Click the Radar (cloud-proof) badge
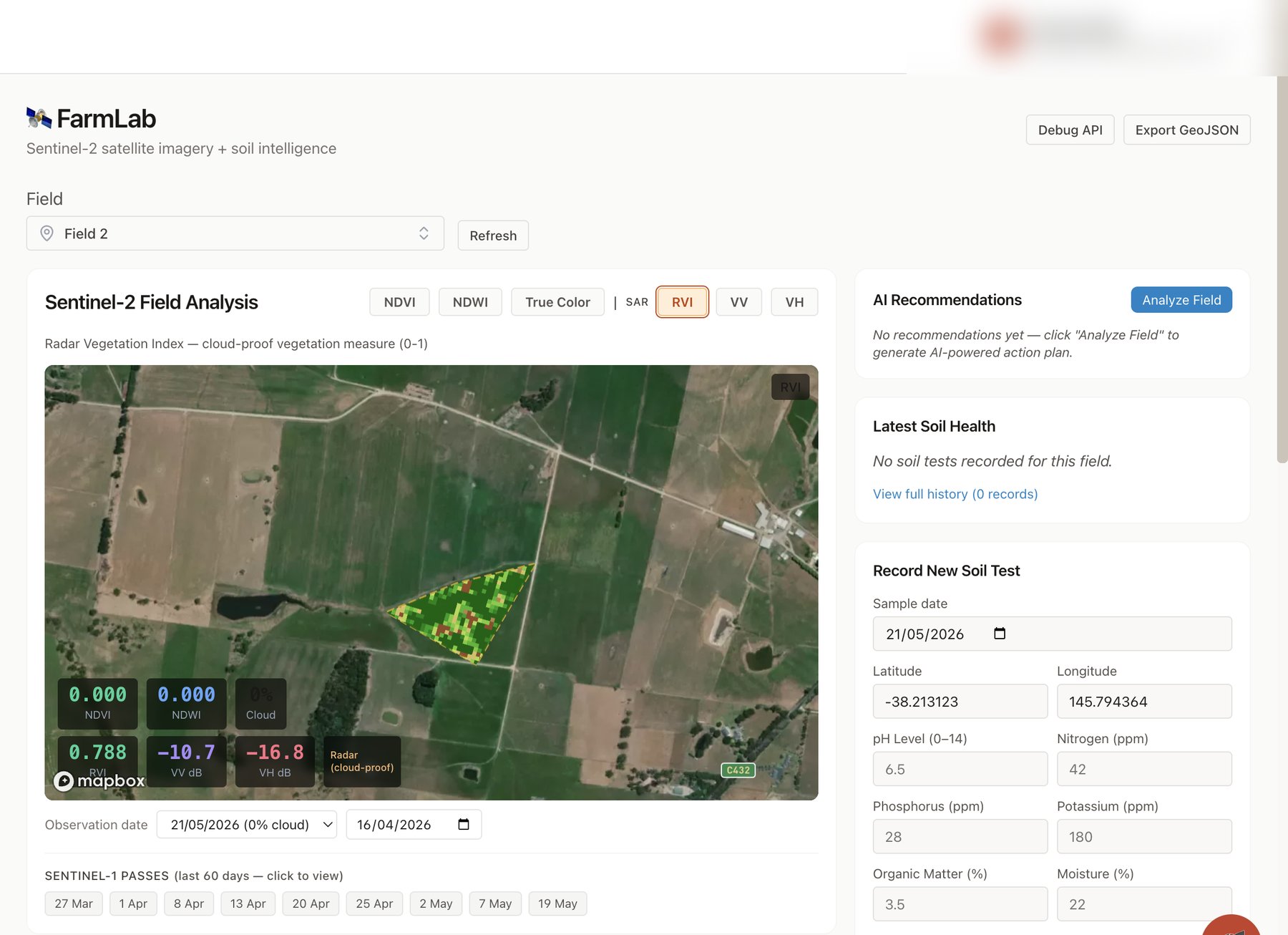 coord(362,762)
